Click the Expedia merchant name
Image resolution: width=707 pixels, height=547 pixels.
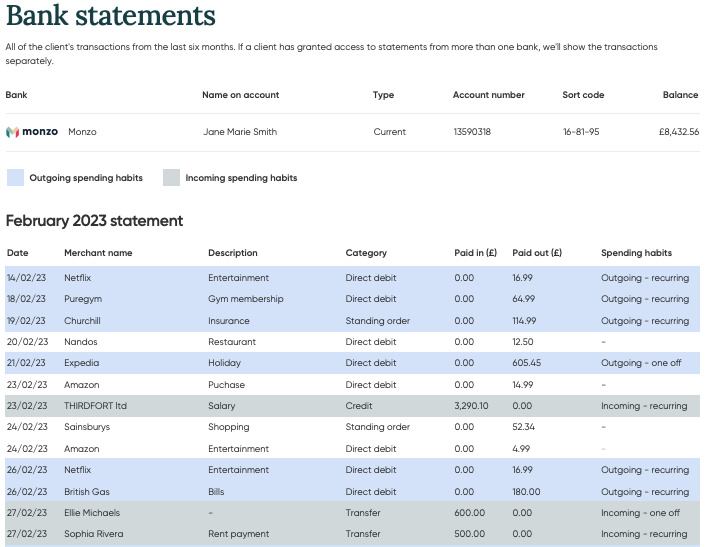(82, 363)
